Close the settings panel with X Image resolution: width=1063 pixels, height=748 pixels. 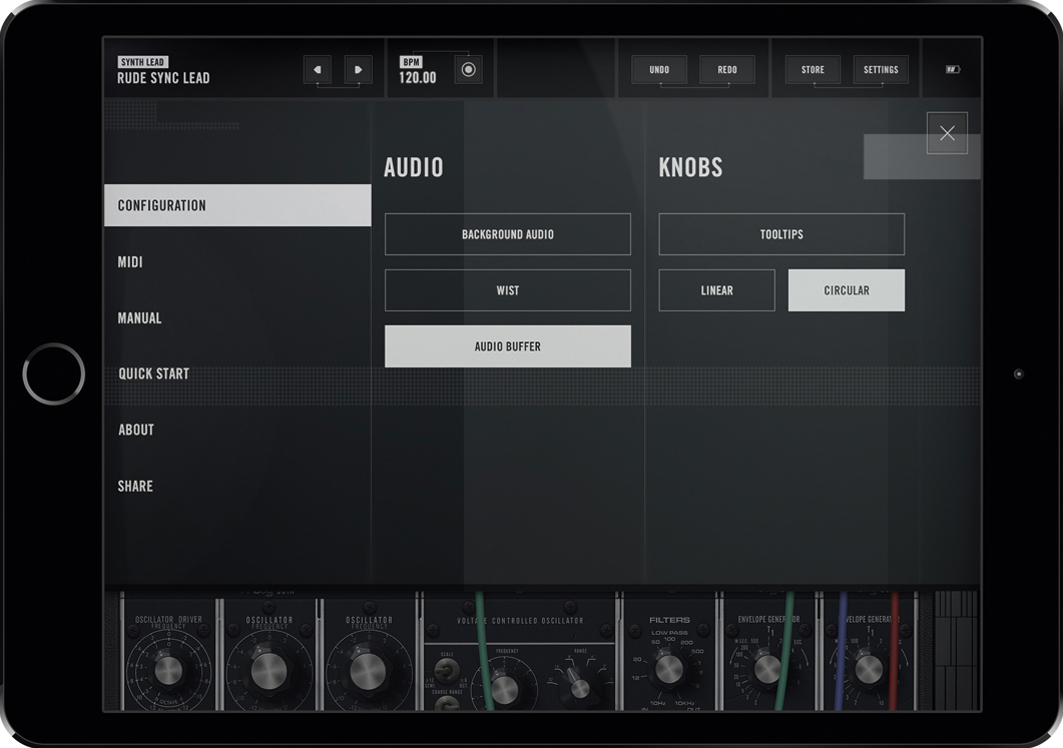pyautogui.click(x=946, y=133)
